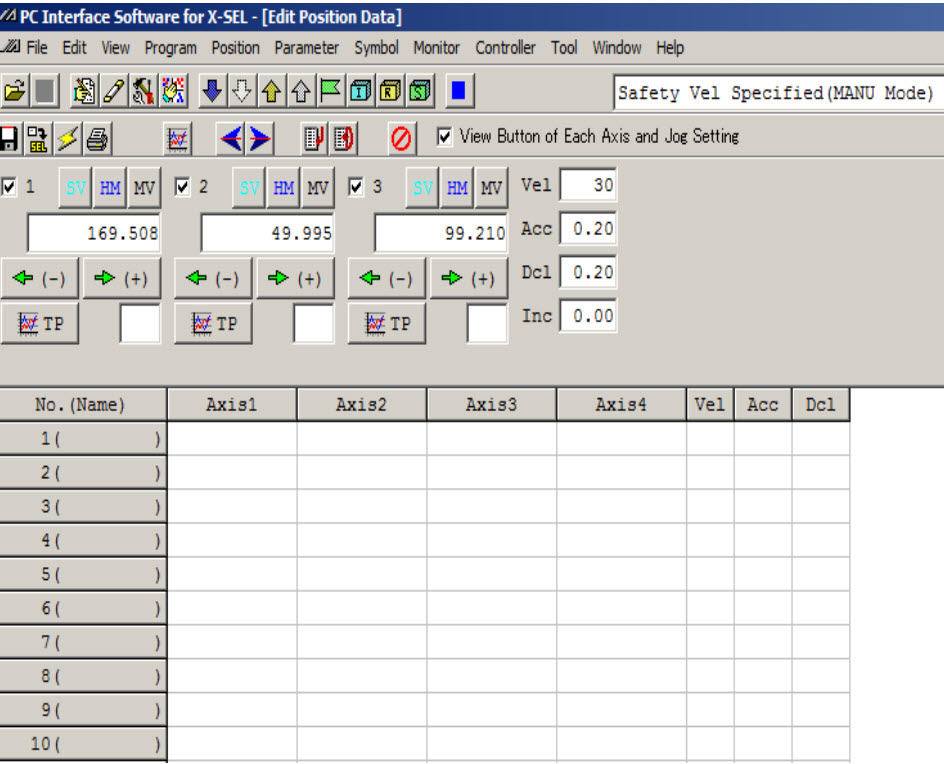The height and width of the screenshot is (764, 944).
Task: Click the solid blue down arrow icon
Action: (212, 92)
